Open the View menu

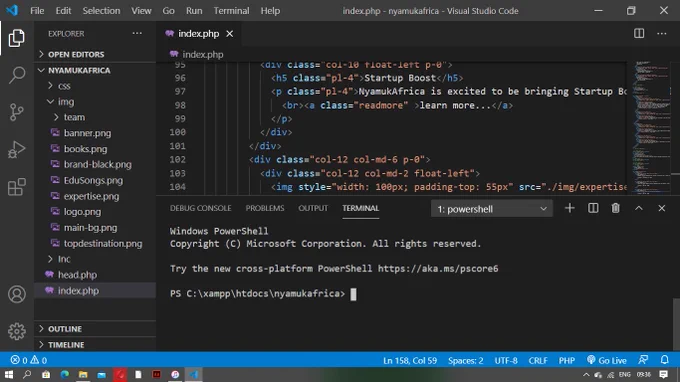(x=141, y=11)
